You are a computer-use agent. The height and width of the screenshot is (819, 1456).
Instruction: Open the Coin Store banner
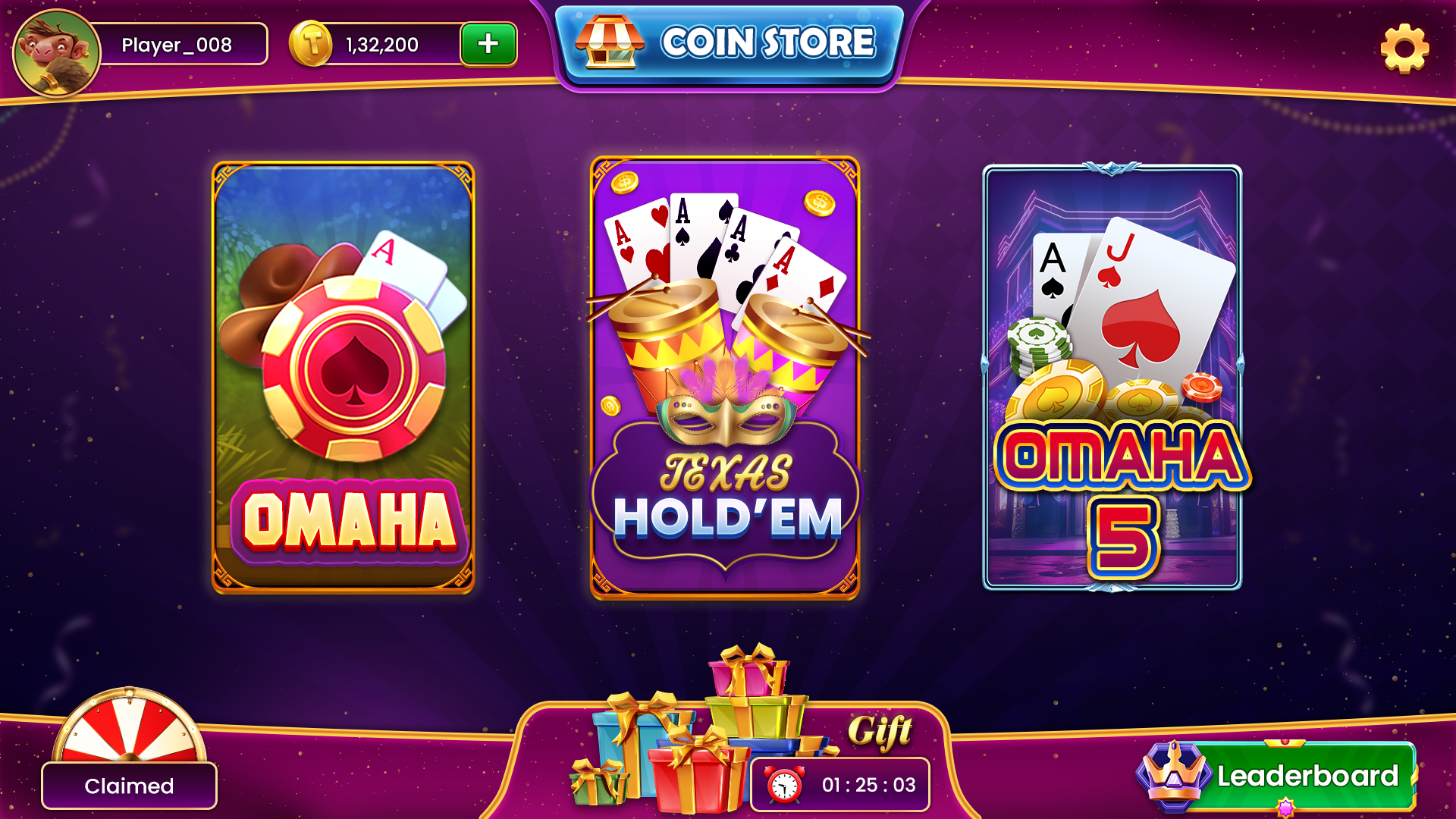click(730, 44)
